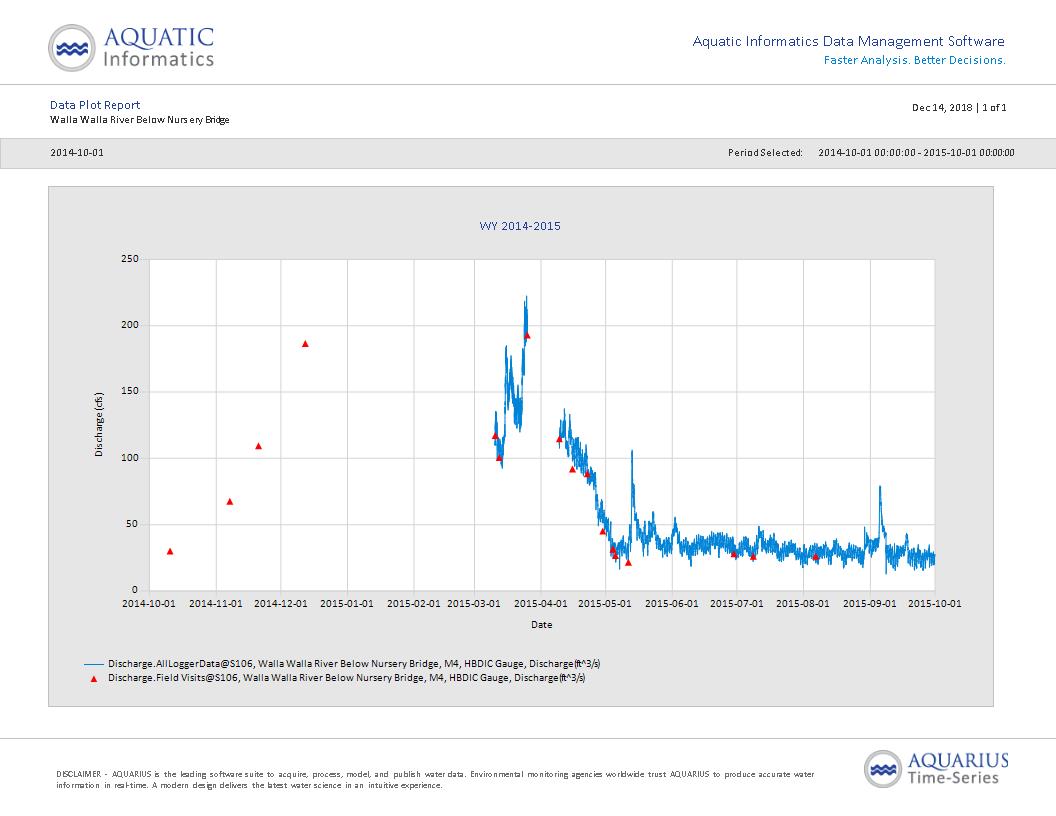Image resolution: width=1056 pixels, height=816 pixels.
Task: Click 'Walla Walla River Below Nursery Bridge' subtitle
Action: coord(139,120)
